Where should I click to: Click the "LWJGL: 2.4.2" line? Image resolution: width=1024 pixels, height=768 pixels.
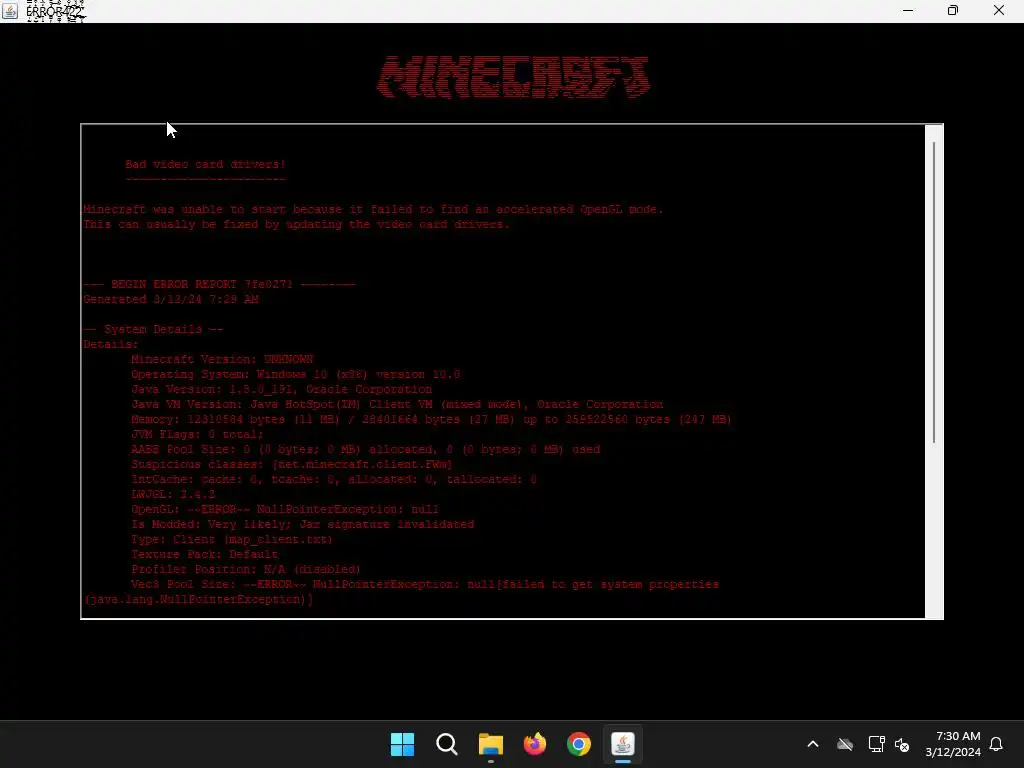coord(173,494)
